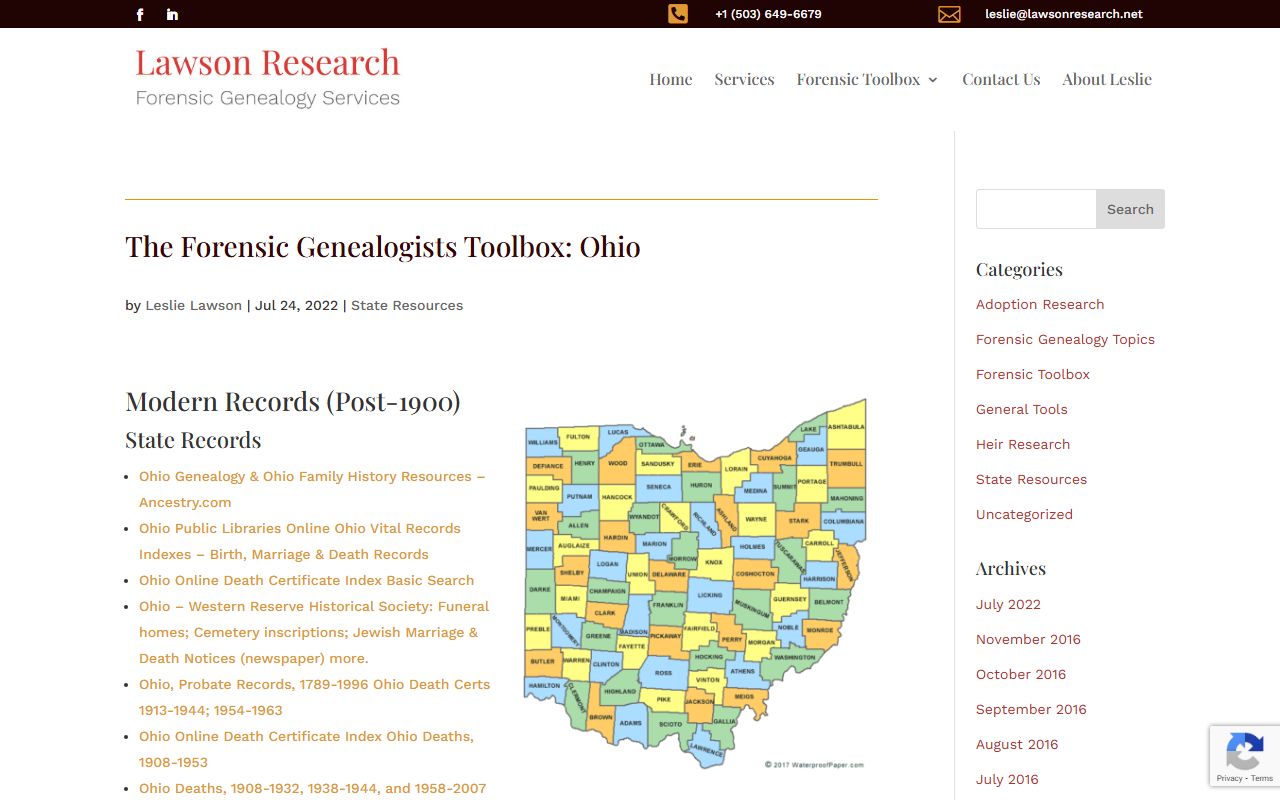Call the +1 (503) 649-6679 number
The image size is (1280, 800).
(768, 14)
